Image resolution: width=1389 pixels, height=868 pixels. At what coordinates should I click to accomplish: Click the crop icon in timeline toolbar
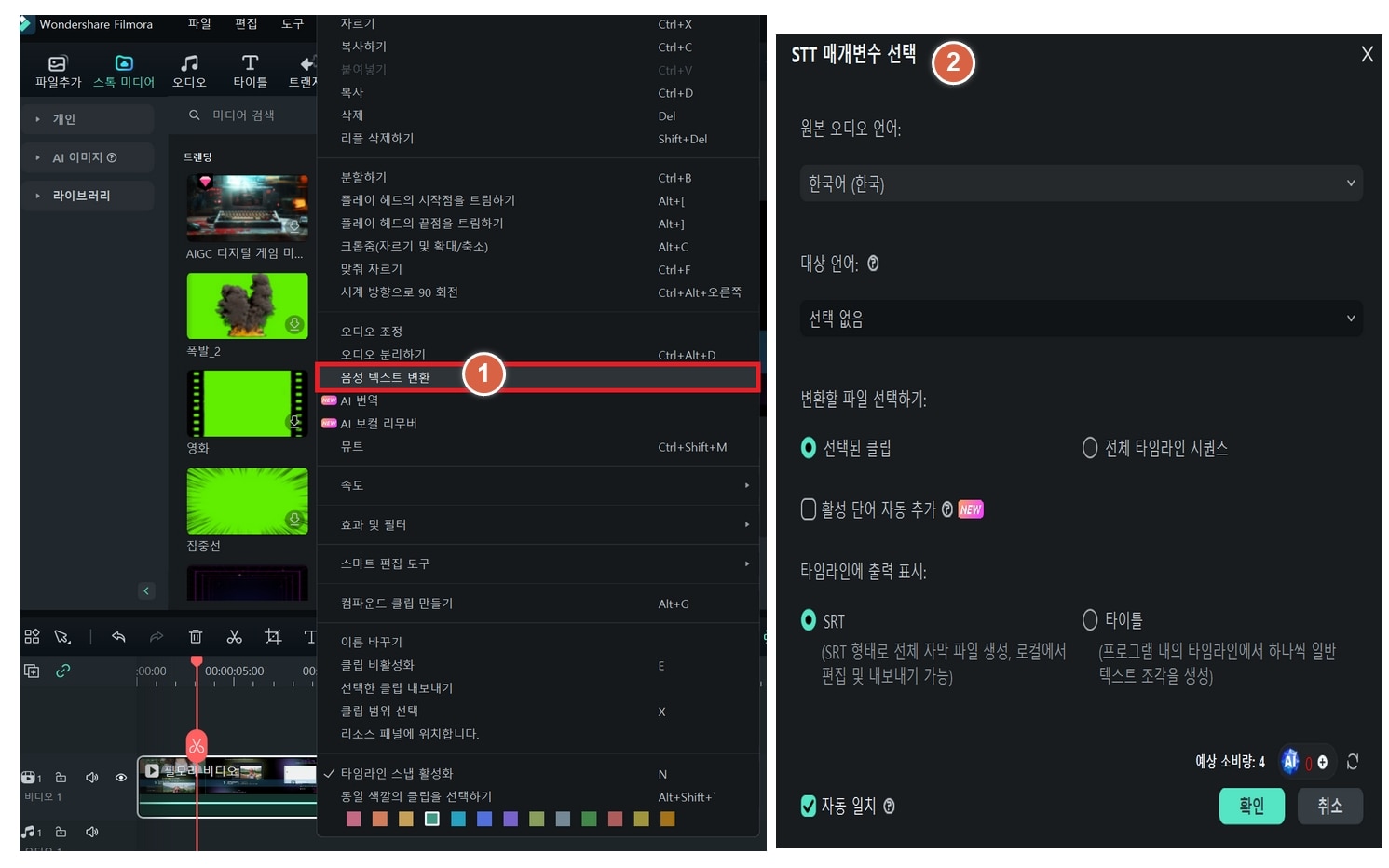coord(273,636)
